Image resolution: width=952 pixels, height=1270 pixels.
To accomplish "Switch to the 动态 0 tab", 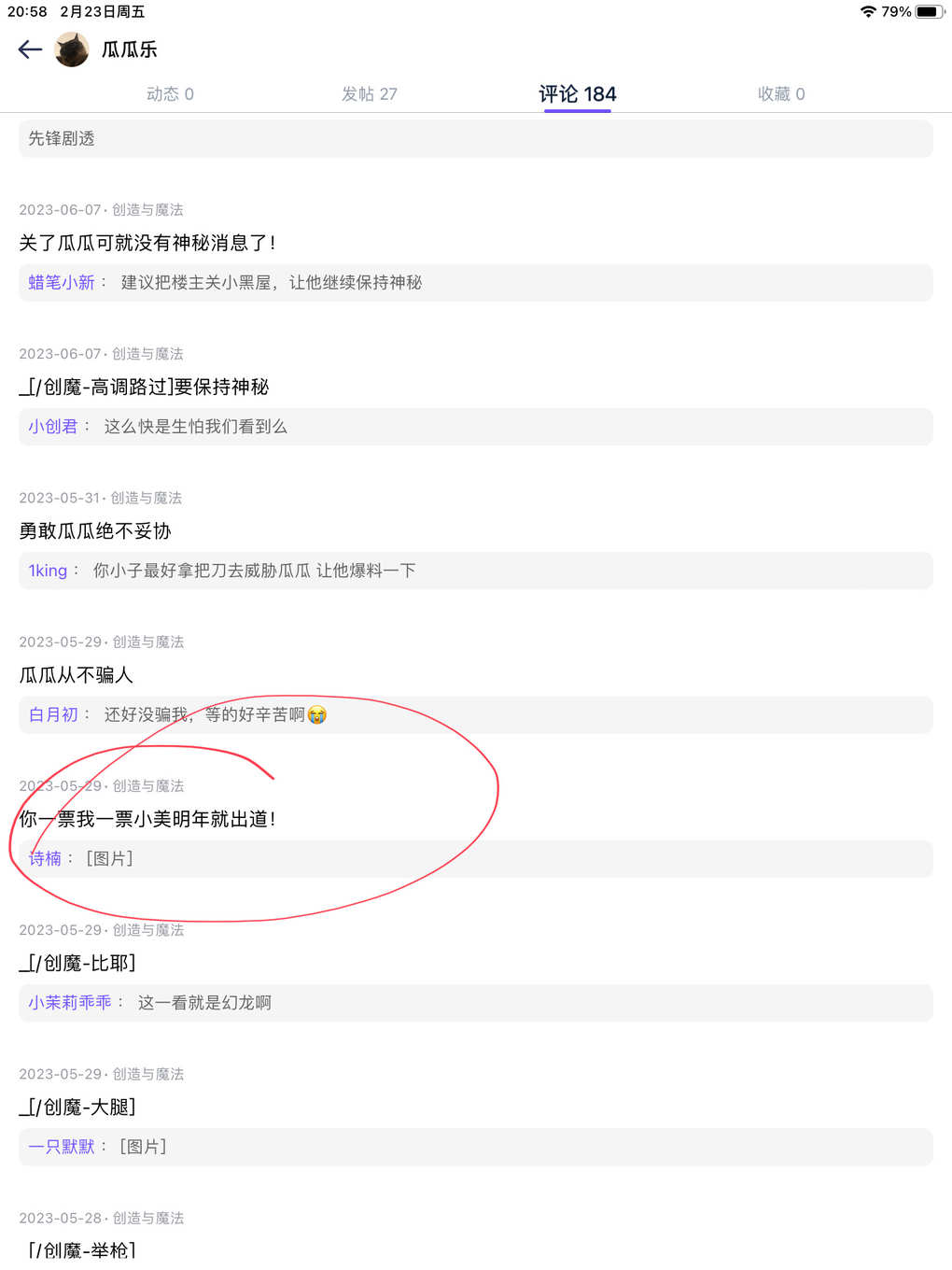I will (x=170, y=93).
